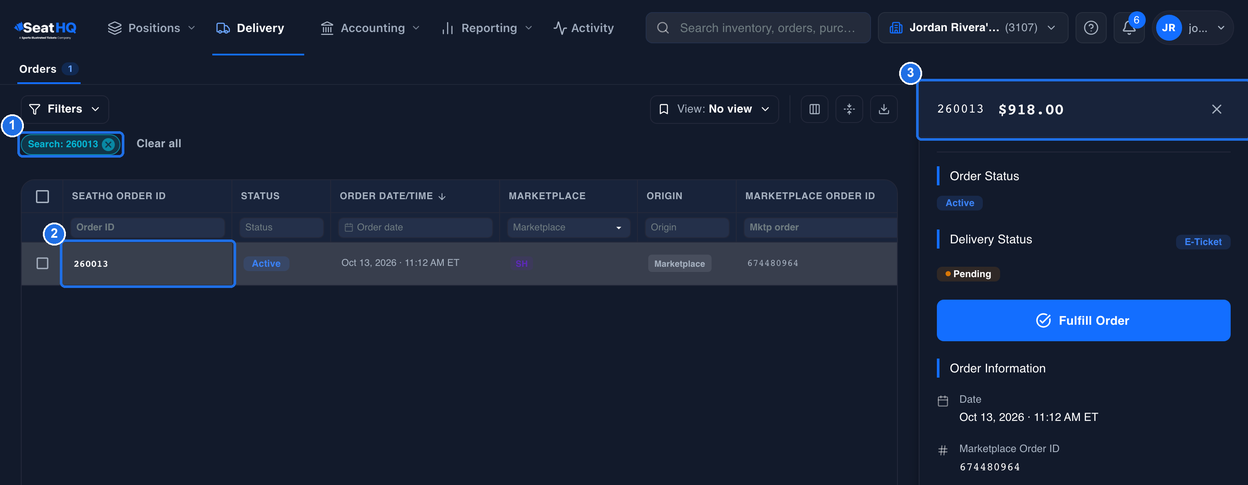The height and width of the screenshot is (485, 1248).
Task: Toggle the select-all header checkbox
Action: pos(42,197)
